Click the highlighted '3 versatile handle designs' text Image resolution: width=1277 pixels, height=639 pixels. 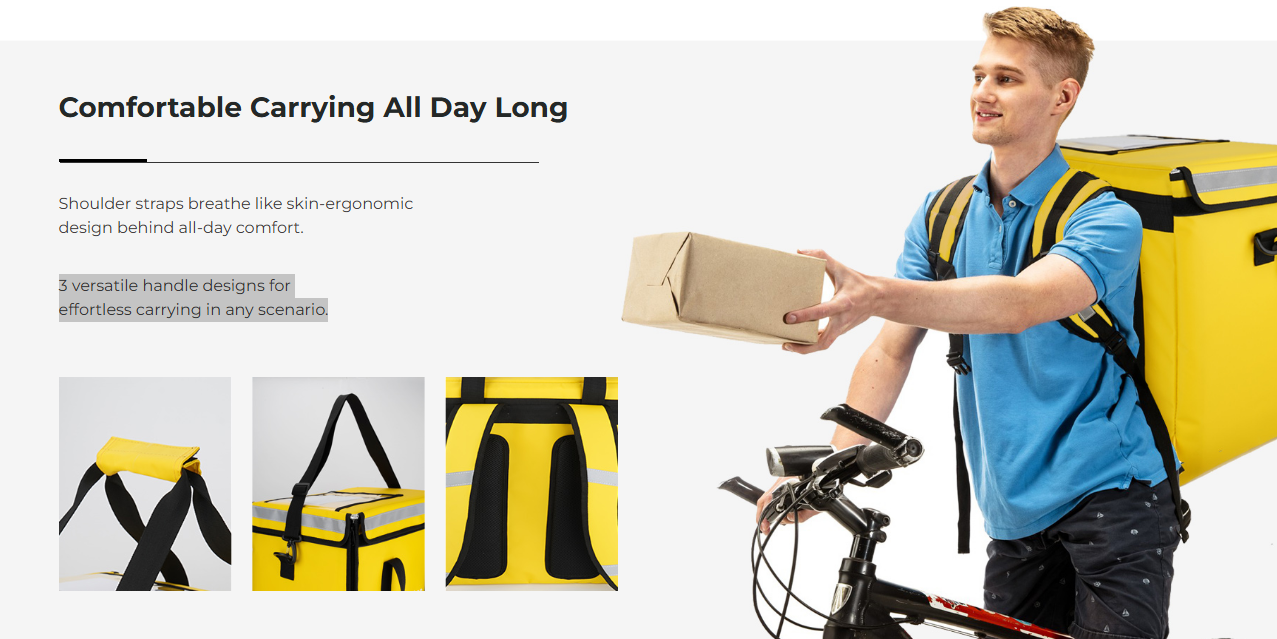pos(175,286)
